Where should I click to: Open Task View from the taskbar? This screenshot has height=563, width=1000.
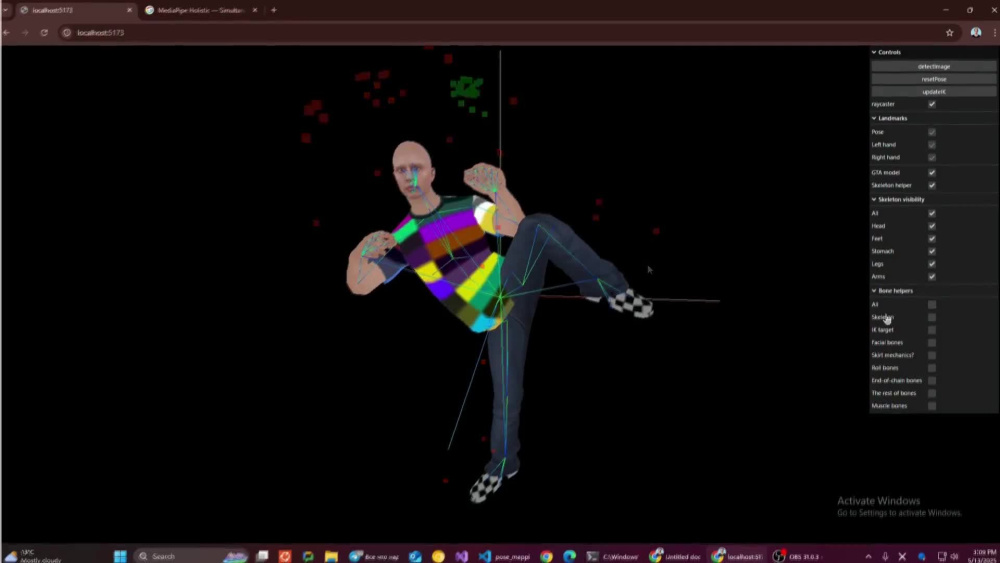pos(262,556)
